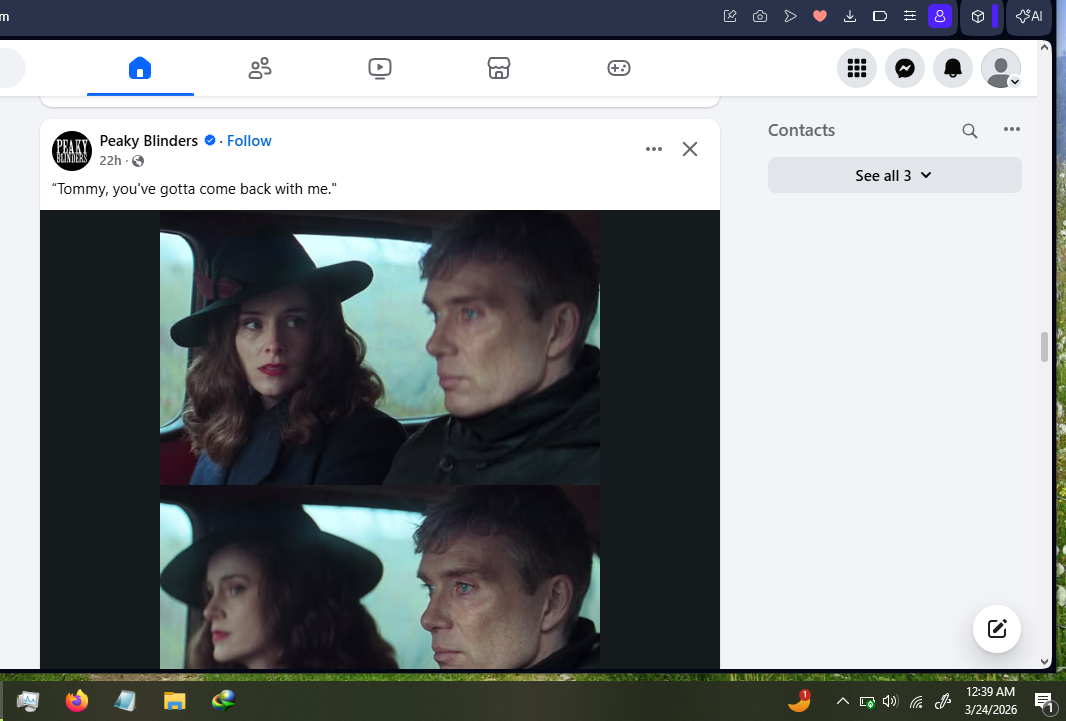Follow the Peaky Blinders page

[249, 140]
